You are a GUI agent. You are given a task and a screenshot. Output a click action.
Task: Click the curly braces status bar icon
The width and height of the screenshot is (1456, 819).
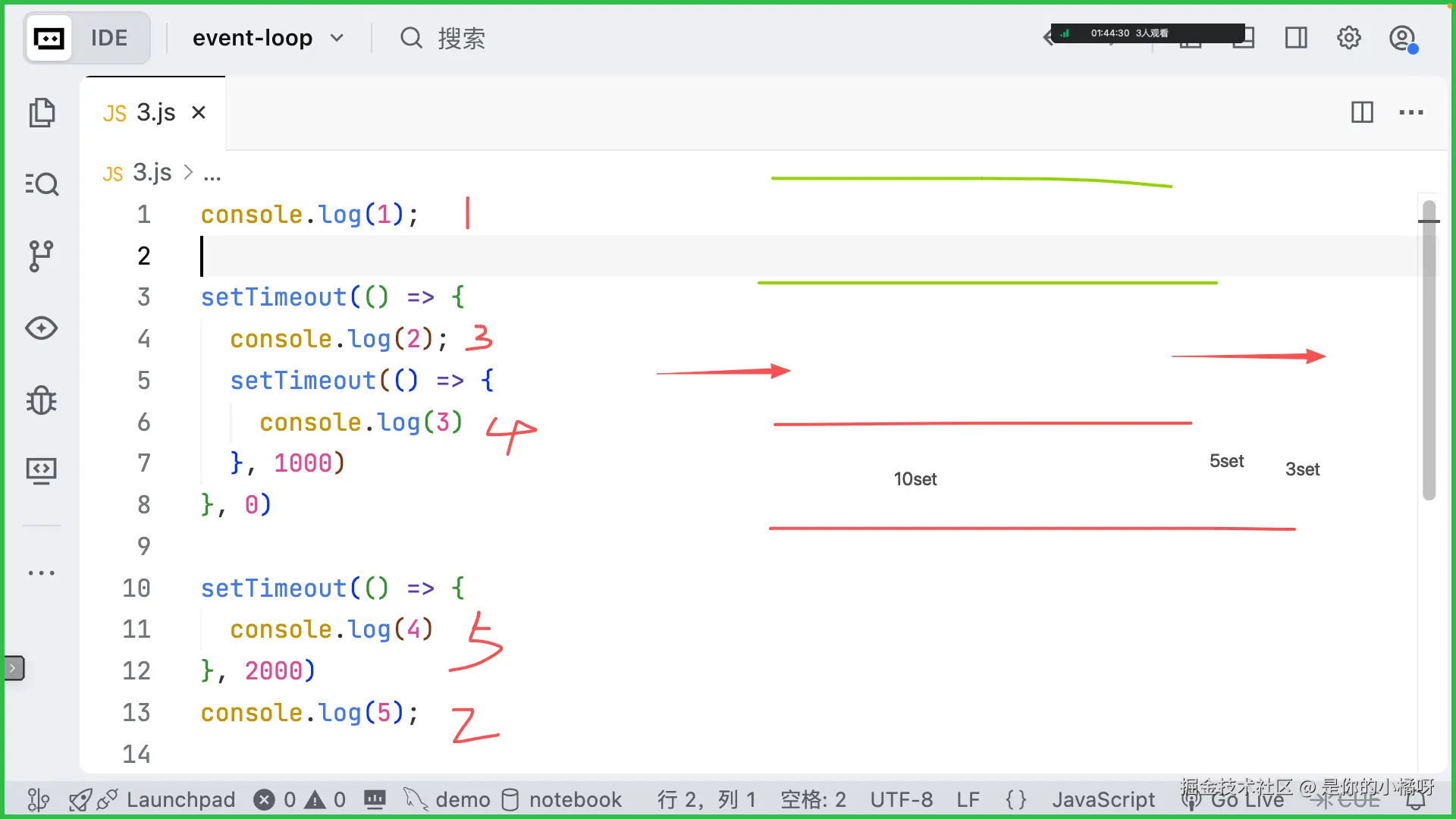click(1015, 799)
